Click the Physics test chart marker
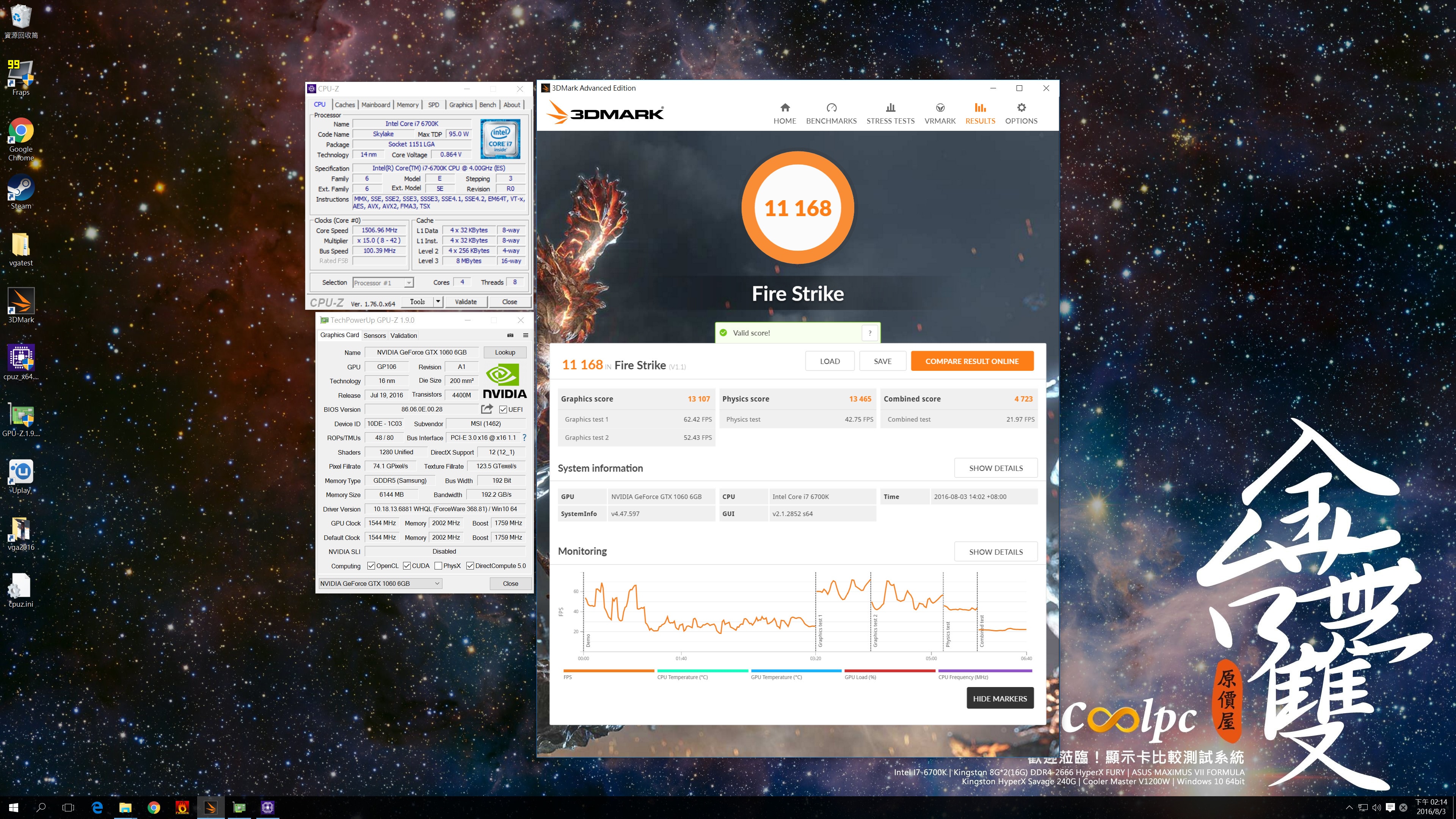The image size is (1456, 819). (x=948, y=634)
